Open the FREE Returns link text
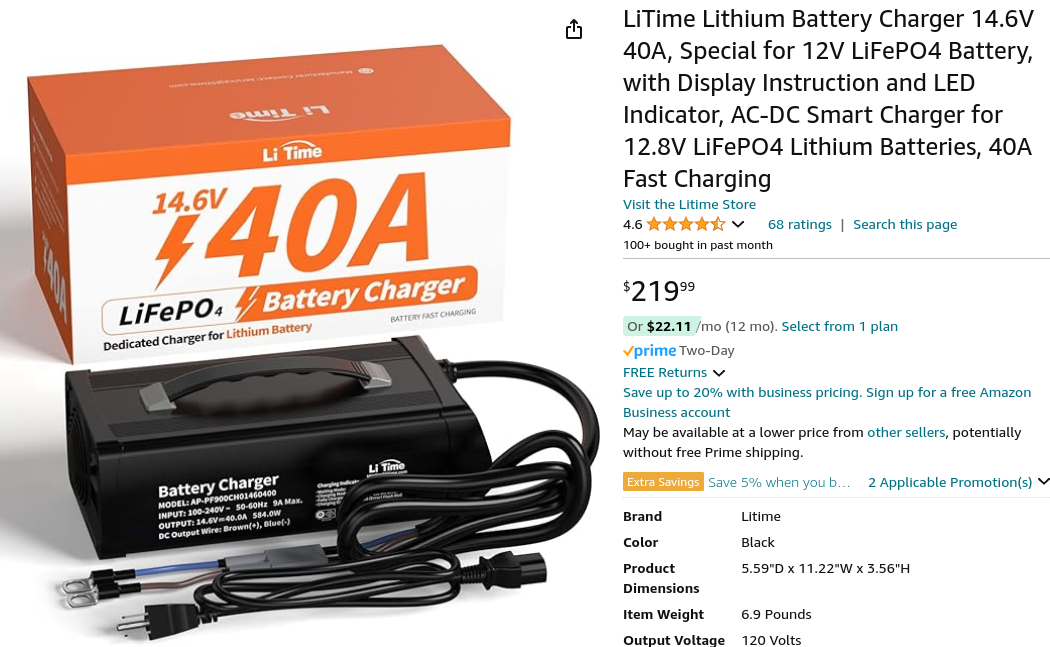1050x647 pixels. tap(664, 372)
